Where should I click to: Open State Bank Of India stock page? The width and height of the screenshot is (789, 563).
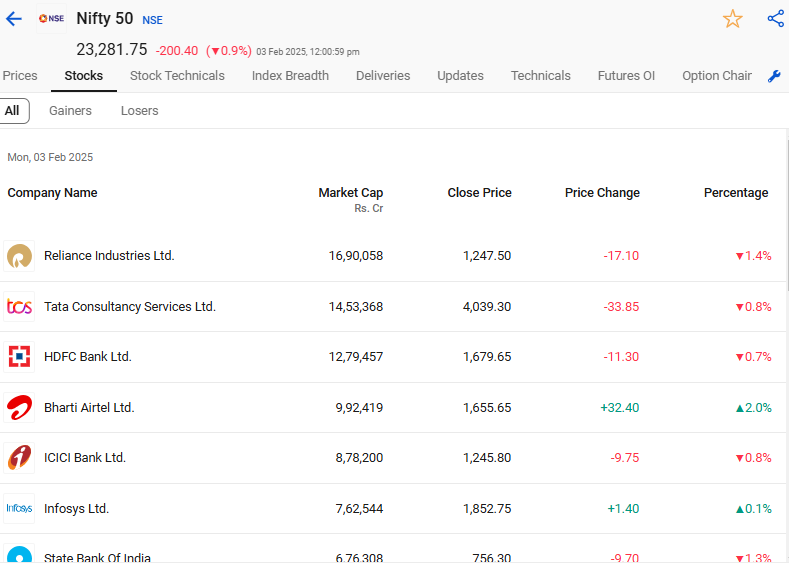pos(97,557)
